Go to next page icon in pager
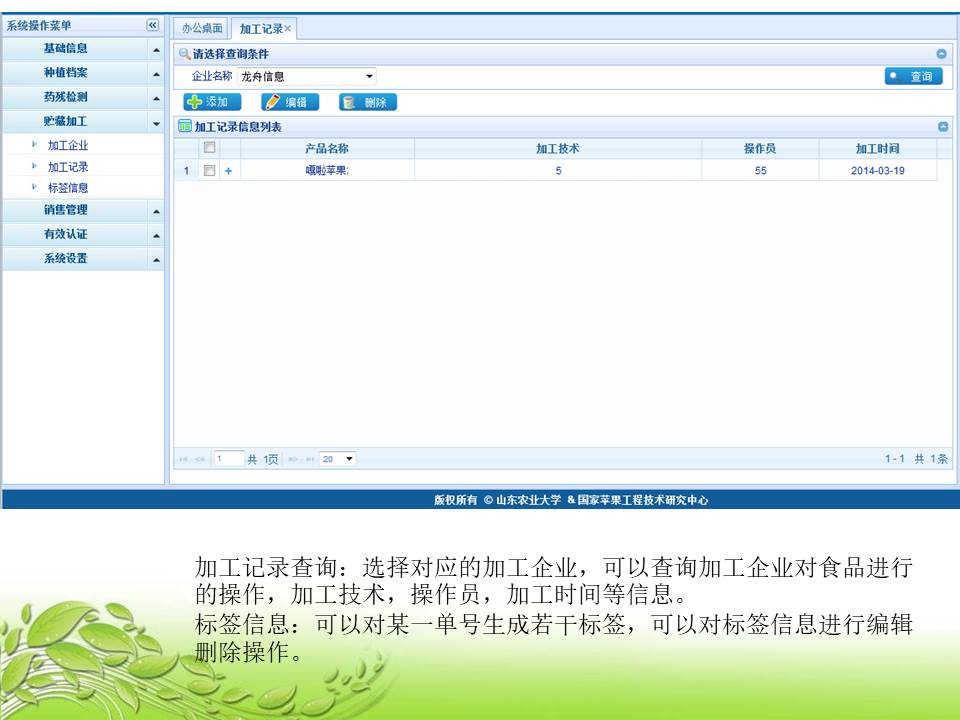The image size is (960, 720). coord(293,459)
